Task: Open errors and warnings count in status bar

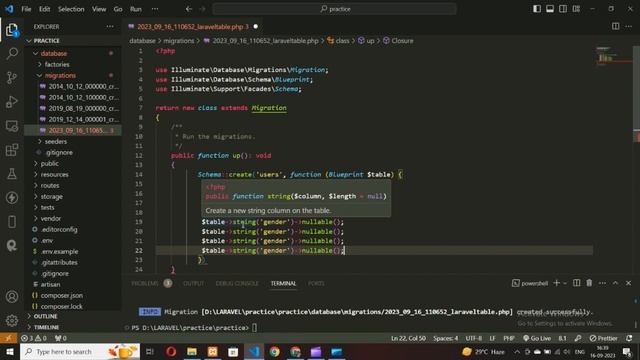Action: click(34, 338)
